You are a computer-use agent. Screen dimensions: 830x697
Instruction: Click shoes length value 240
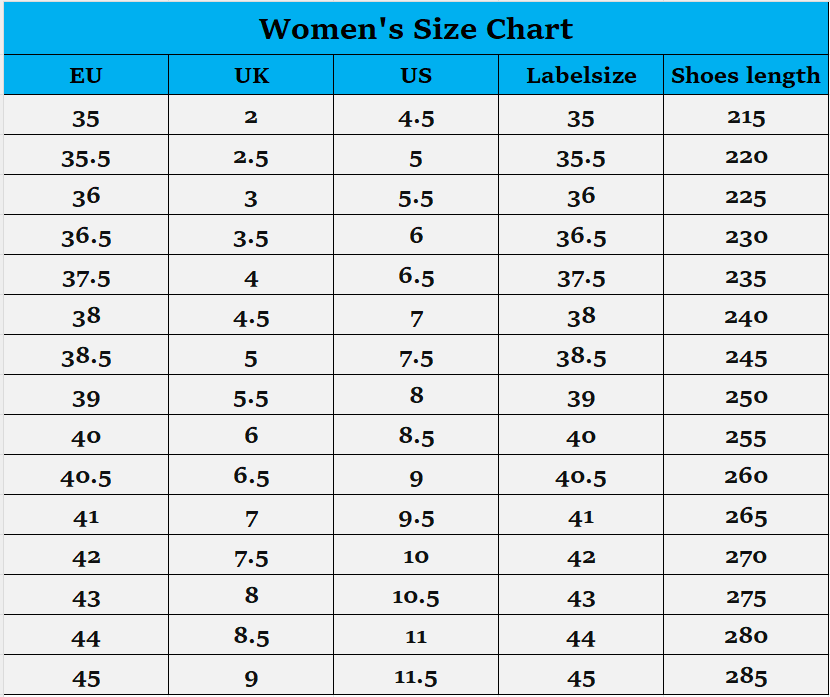click(746, 317)
